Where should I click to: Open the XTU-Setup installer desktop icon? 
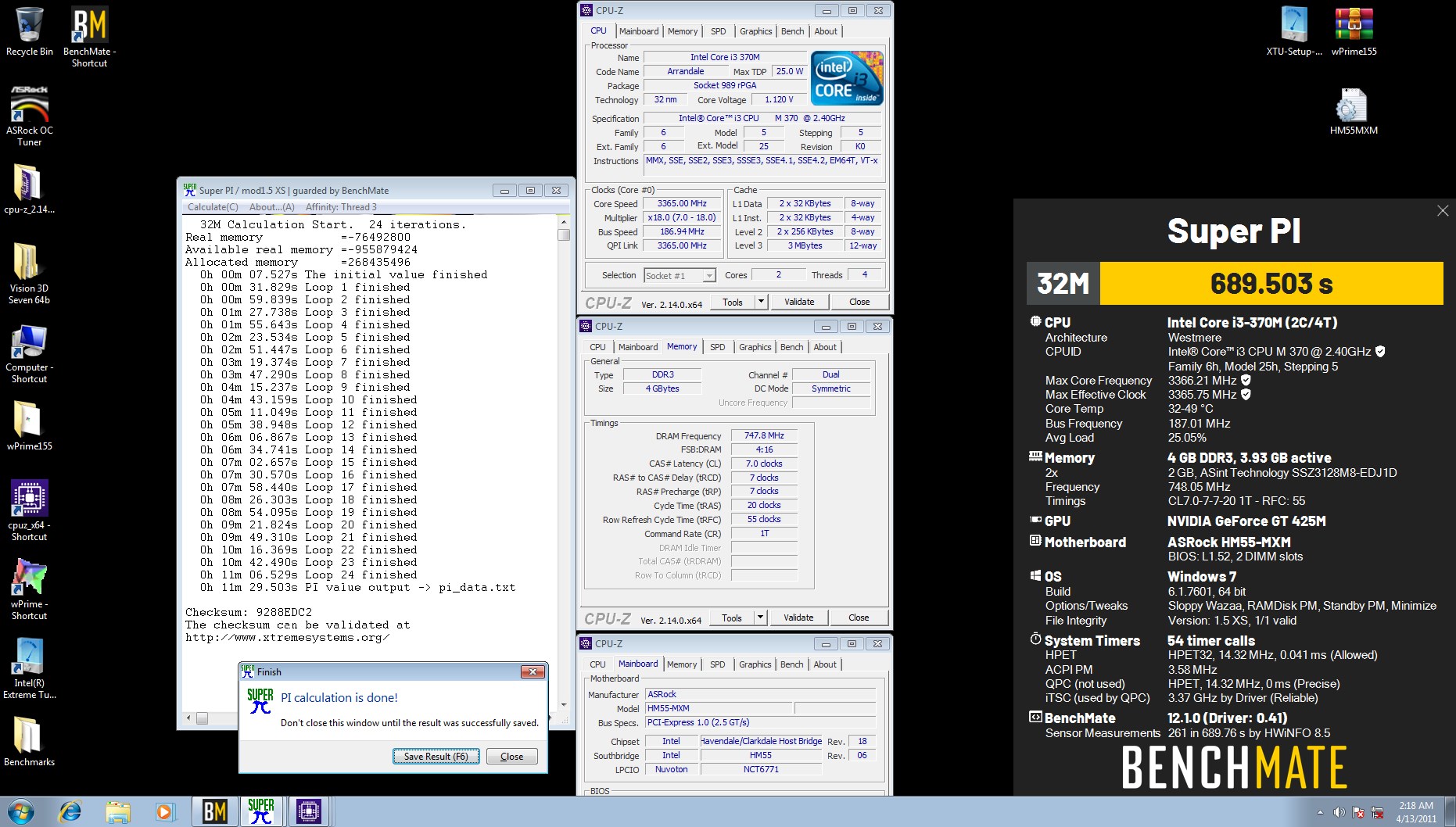coord(1294,31)
